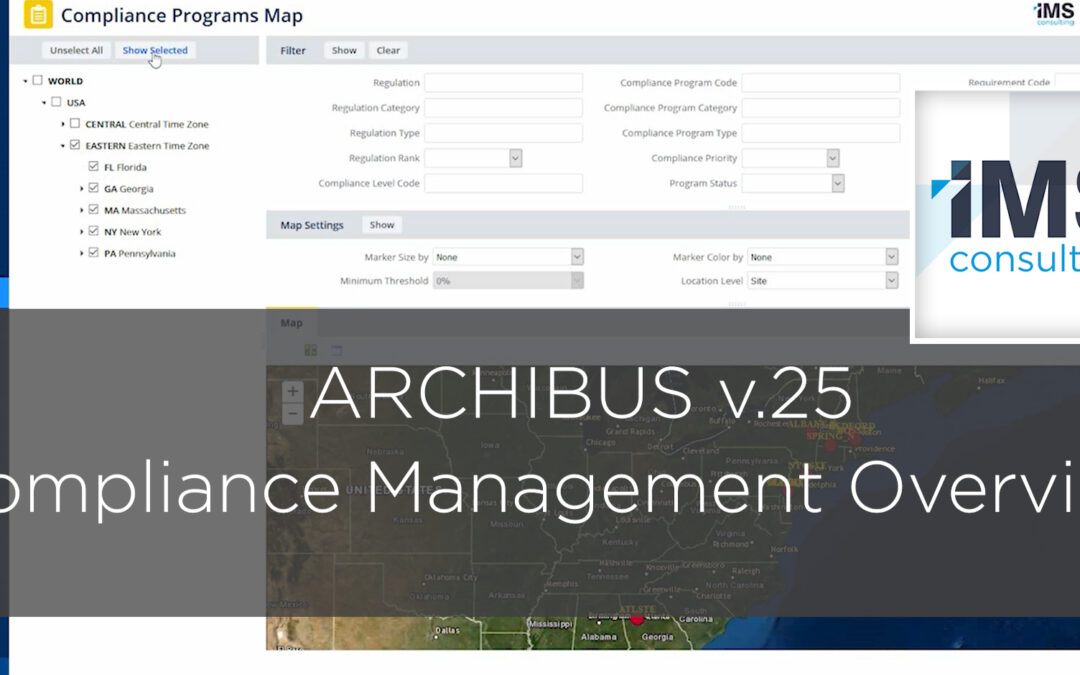Expand the CENTRAL time zone node arrow
Viewport: 1080px width, 675px height.
point(63,124)
